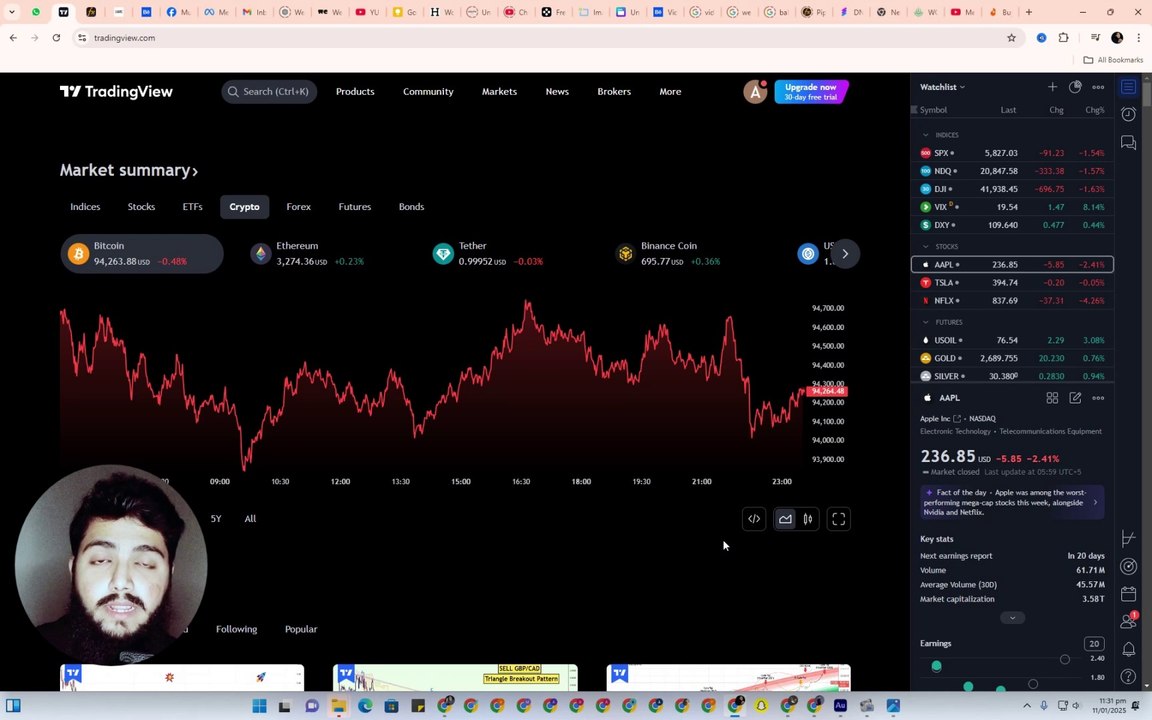Switch chart to area style

click(x=785, y=519)
